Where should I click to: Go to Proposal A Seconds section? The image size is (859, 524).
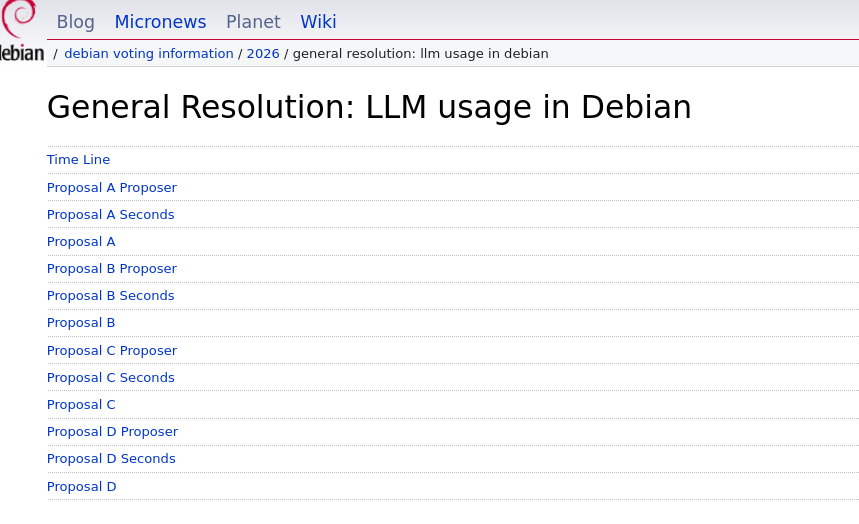111,214
